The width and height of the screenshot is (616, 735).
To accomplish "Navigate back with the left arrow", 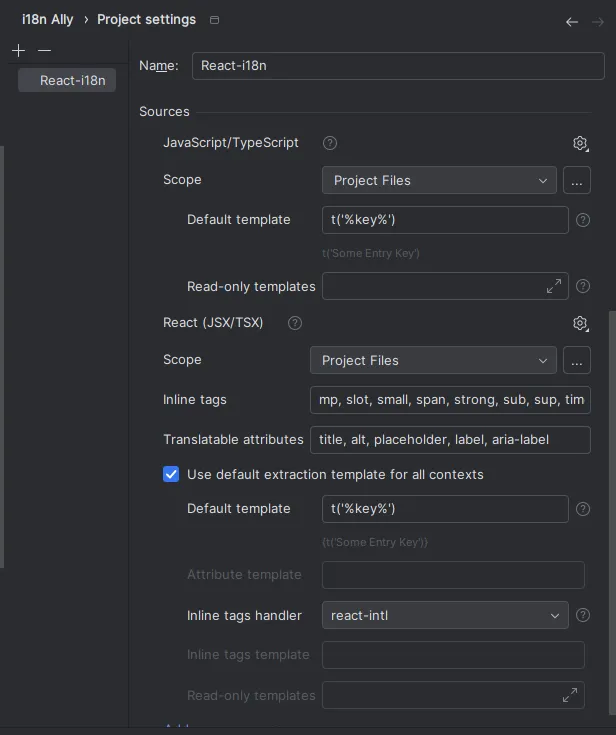I will click(x=572, y=21).
